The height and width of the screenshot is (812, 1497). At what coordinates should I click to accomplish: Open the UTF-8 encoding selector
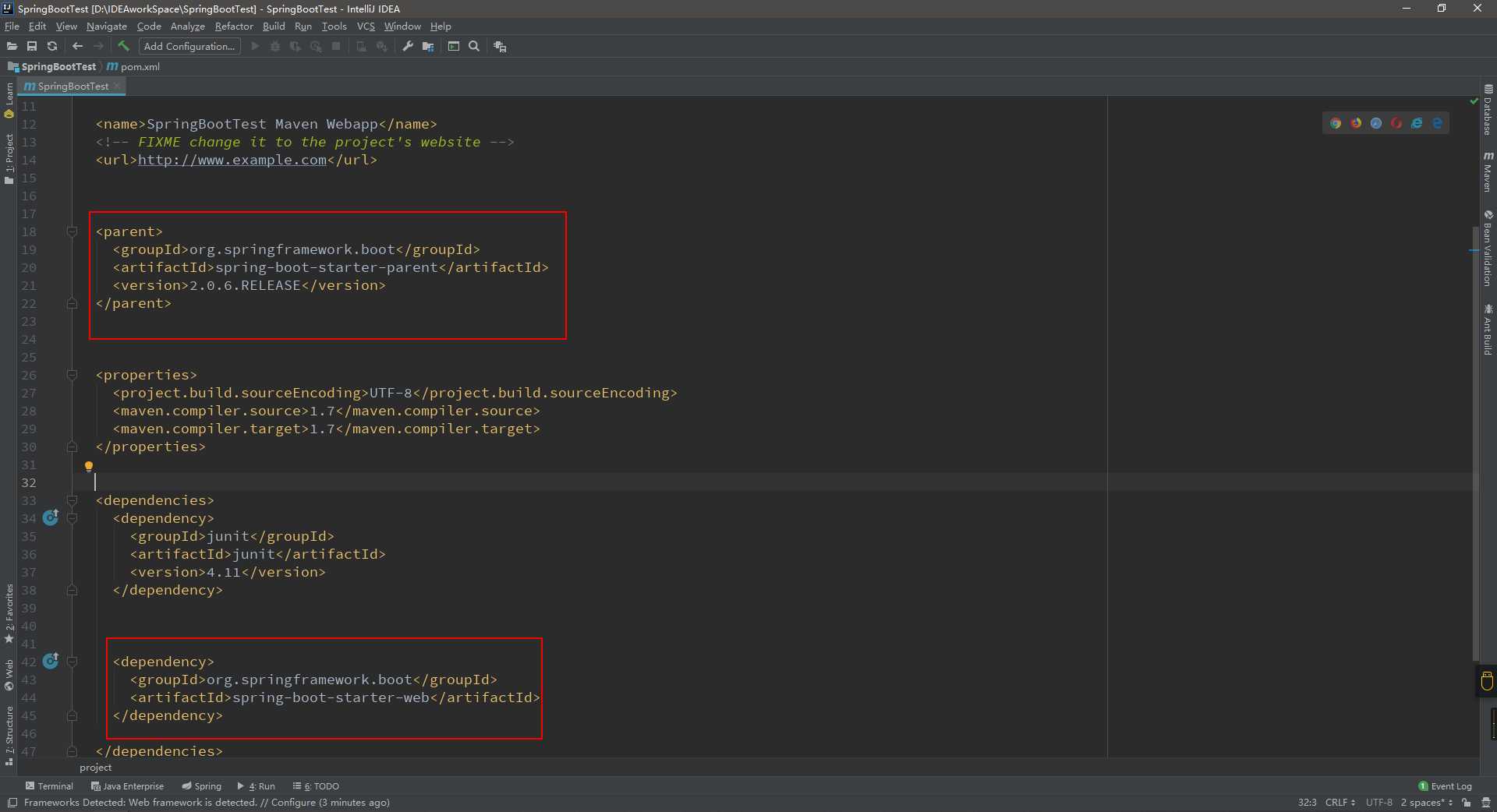click(1378, 803)
